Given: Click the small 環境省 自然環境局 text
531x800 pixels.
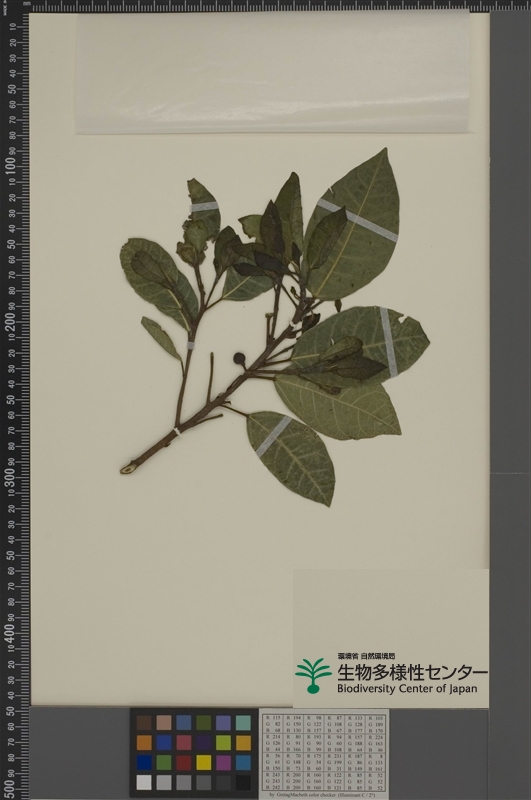Looking at the screenshot, I should [366, 656].
